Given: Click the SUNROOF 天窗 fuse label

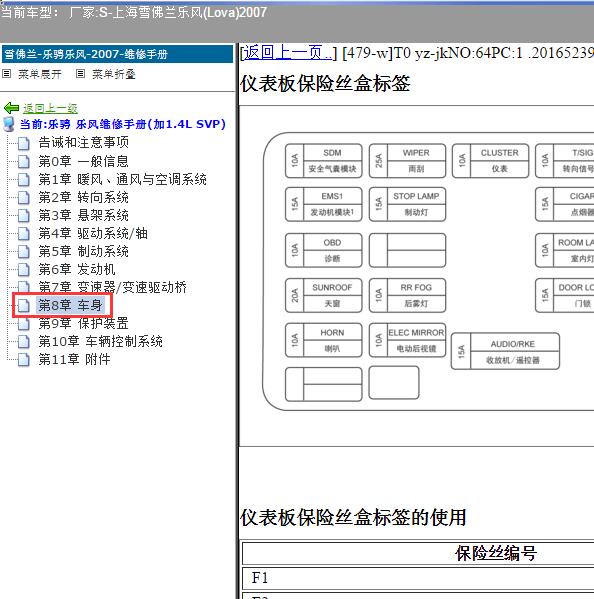Looking at the screenshot, I should 324,295.
